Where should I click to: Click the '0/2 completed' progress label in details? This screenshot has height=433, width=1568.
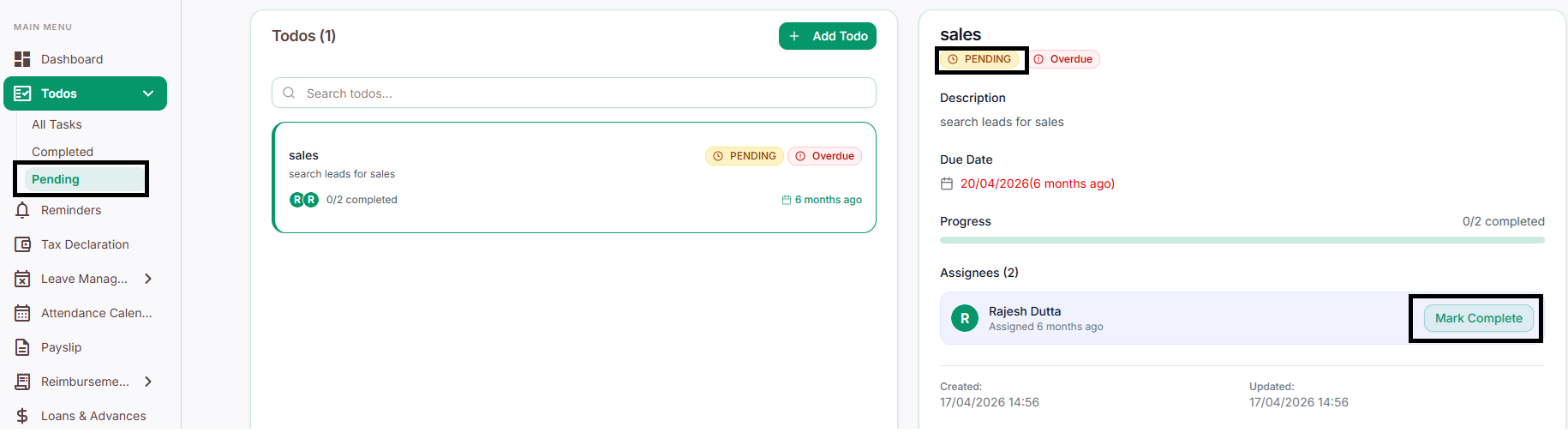point(1504,221)
